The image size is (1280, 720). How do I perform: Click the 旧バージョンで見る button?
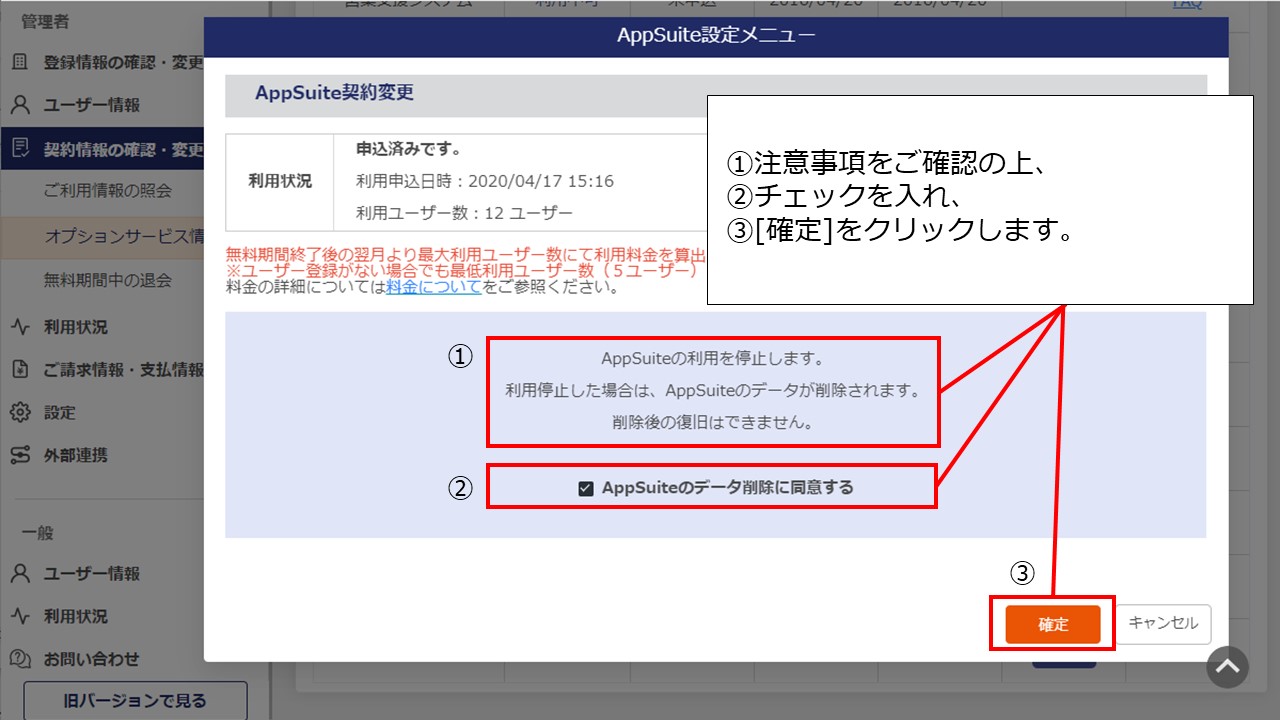click(135, 700)
